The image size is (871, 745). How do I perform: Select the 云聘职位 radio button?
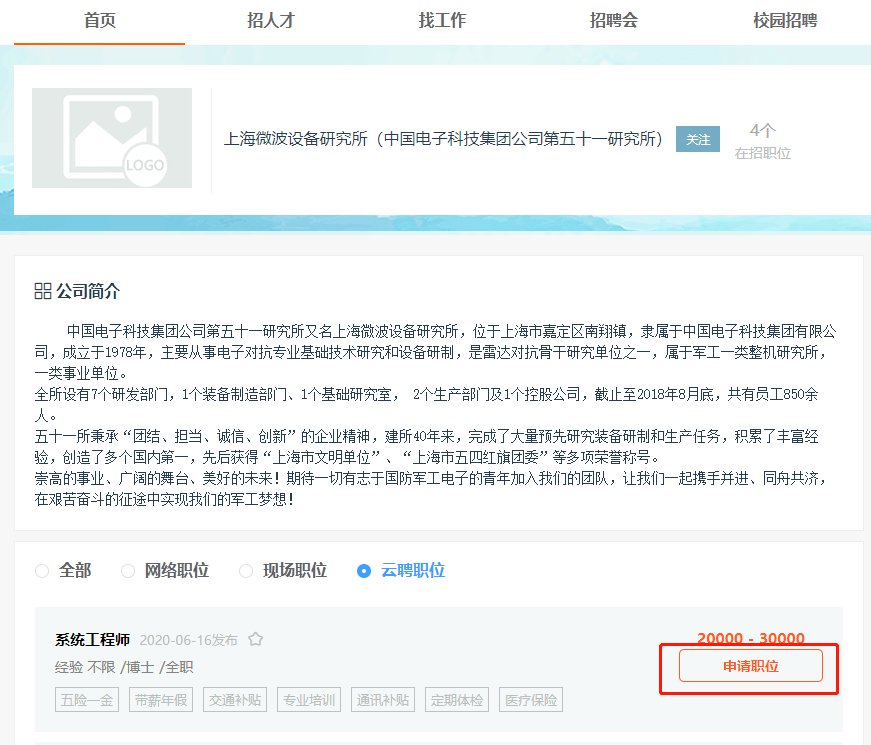[x=364, y=571]
